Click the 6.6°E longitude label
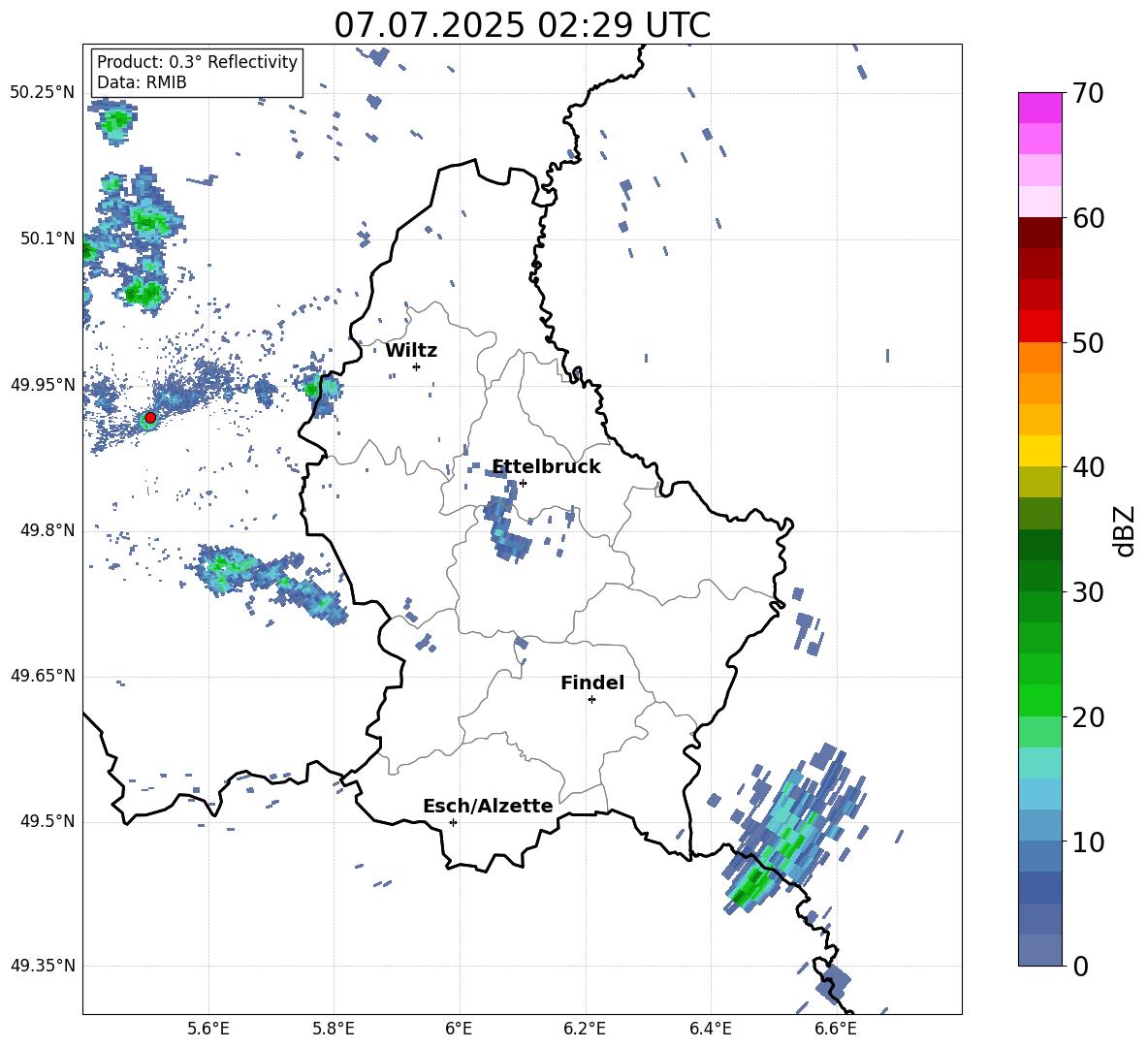Image resolution: width=1148 pixels, height=1048 pixels. click(836, 1029)
